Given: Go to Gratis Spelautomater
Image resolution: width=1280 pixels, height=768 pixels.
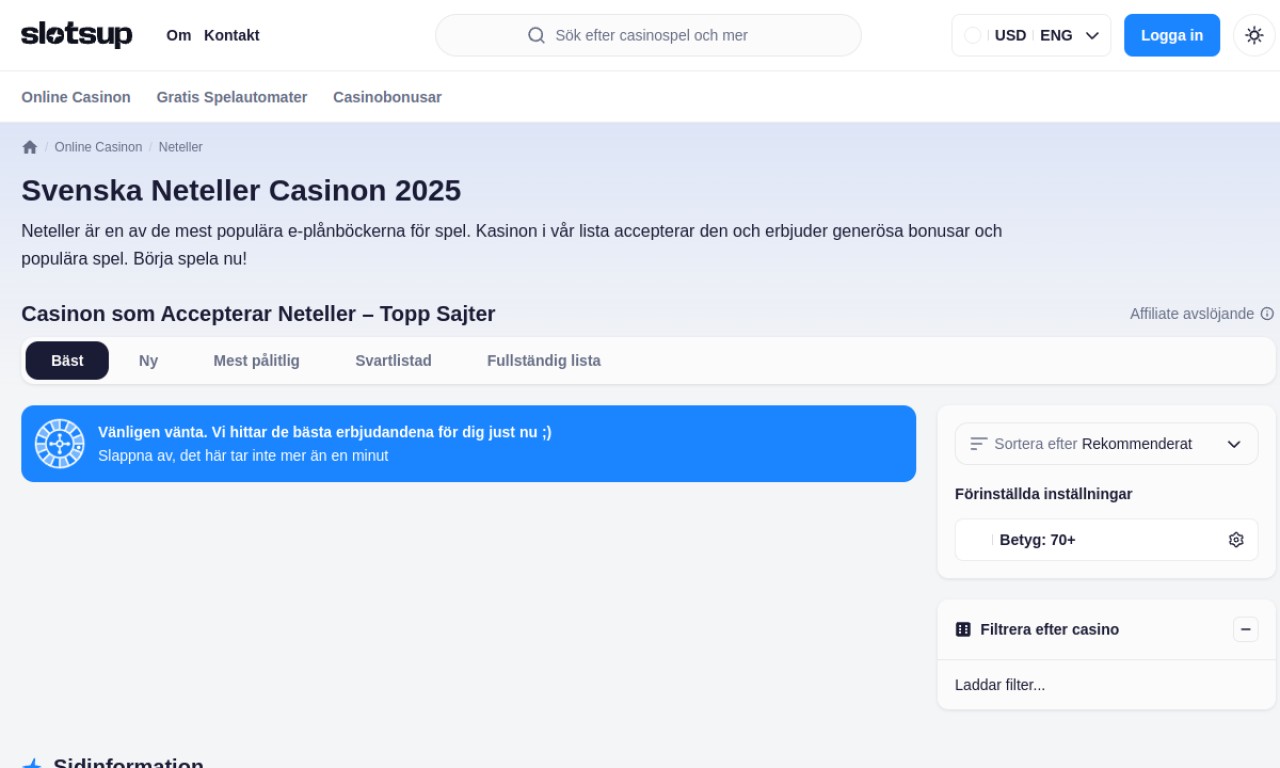Looking at the screenshot, I should click(x=232, y=97).
